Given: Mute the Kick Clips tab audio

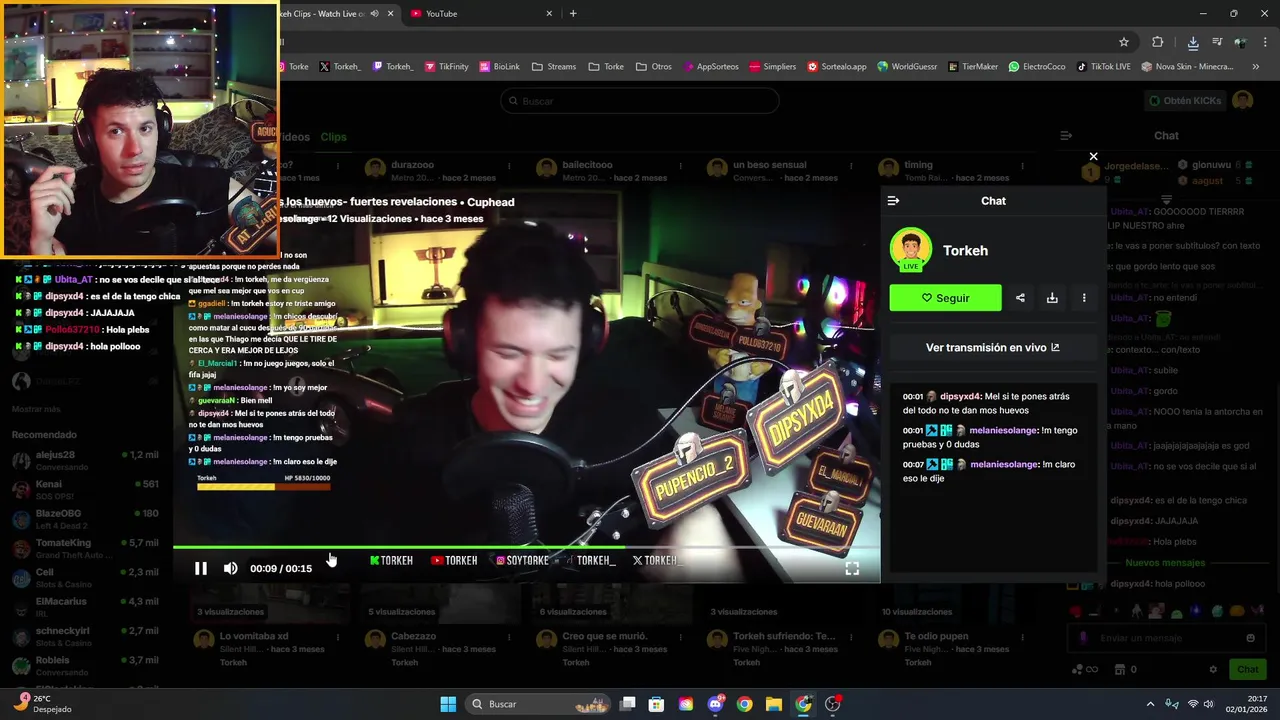Looking at the screenshot, I should [375, 13].
